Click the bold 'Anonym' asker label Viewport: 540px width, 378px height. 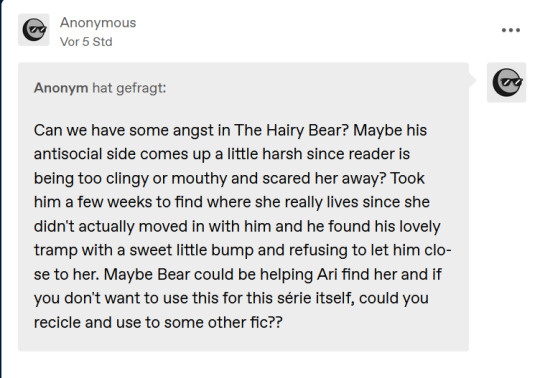61,88
